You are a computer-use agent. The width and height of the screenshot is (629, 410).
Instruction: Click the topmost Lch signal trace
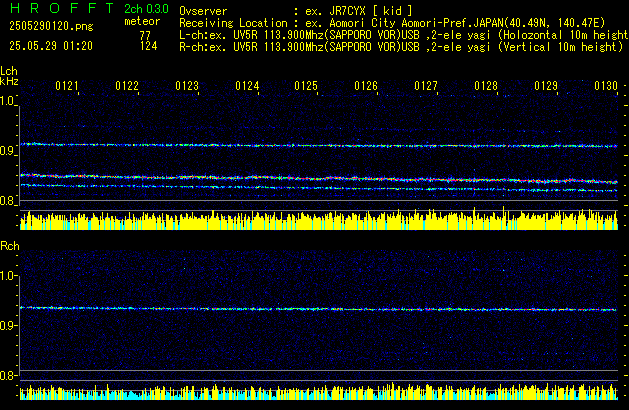[319, 145]
